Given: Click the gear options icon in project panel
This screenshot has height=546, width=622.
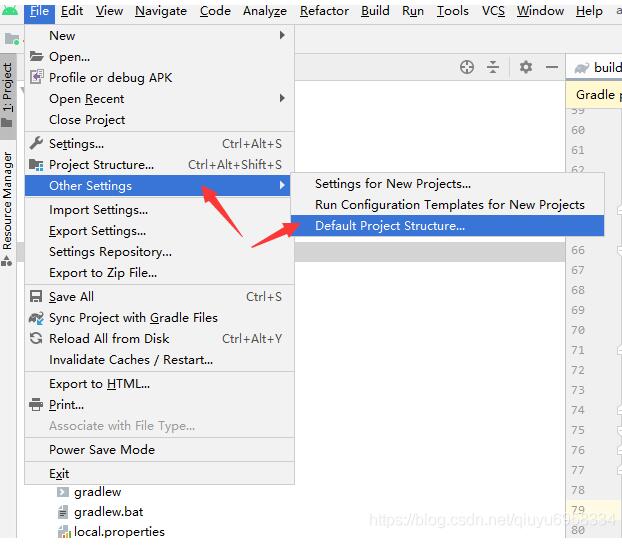Looking at the screenshot, I should pyautogui.click(x=526, y=67).
